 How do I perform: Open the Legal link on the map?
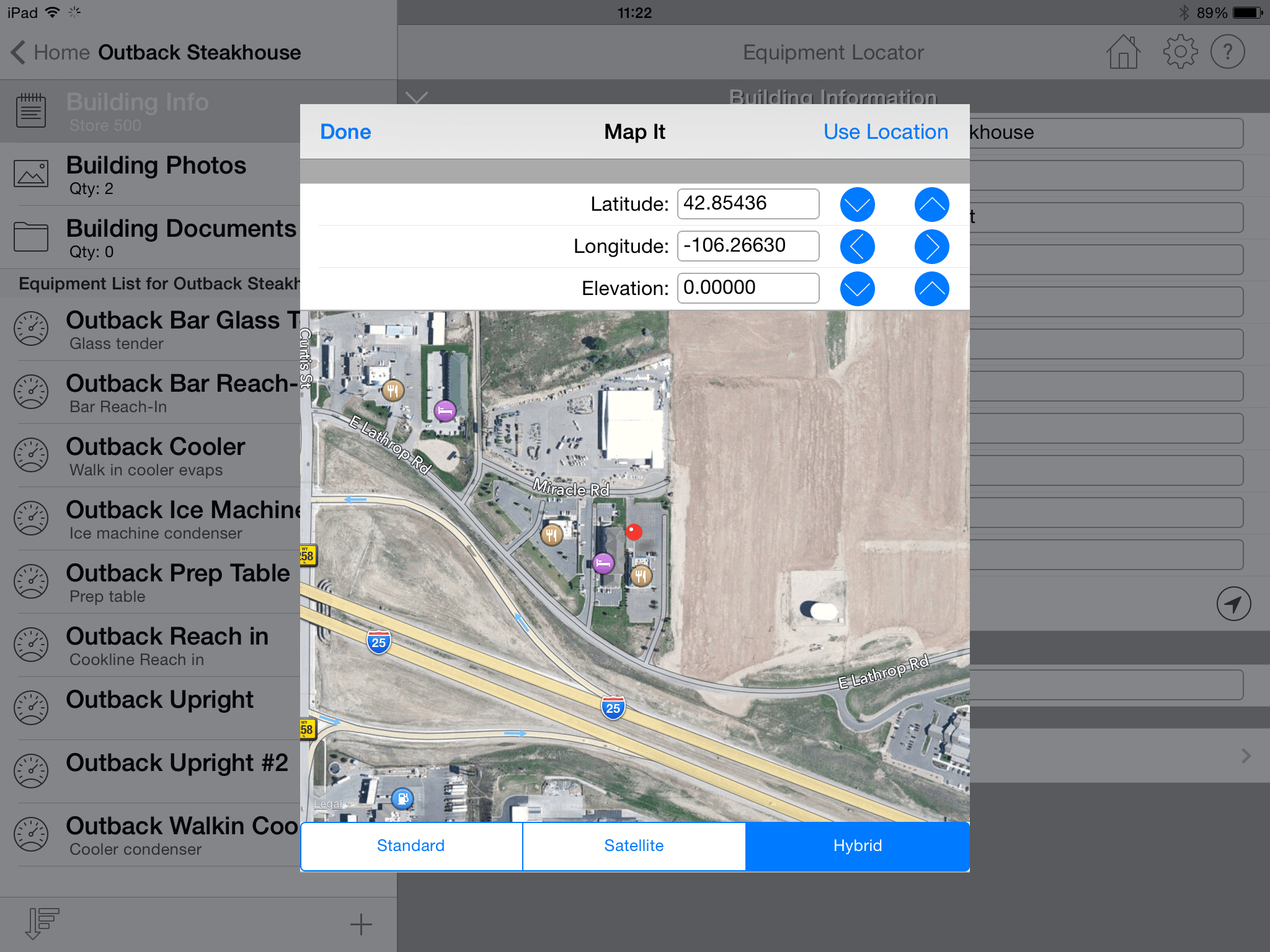point(328,804)
